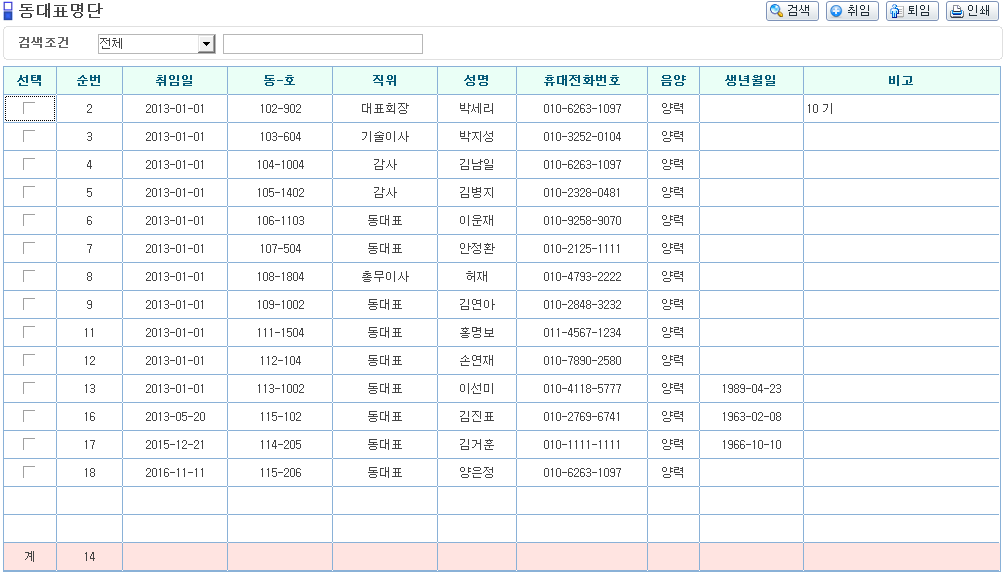Click the search keyword input field
This screenshot has height=575, width=1005.
(x=322, y=44)
